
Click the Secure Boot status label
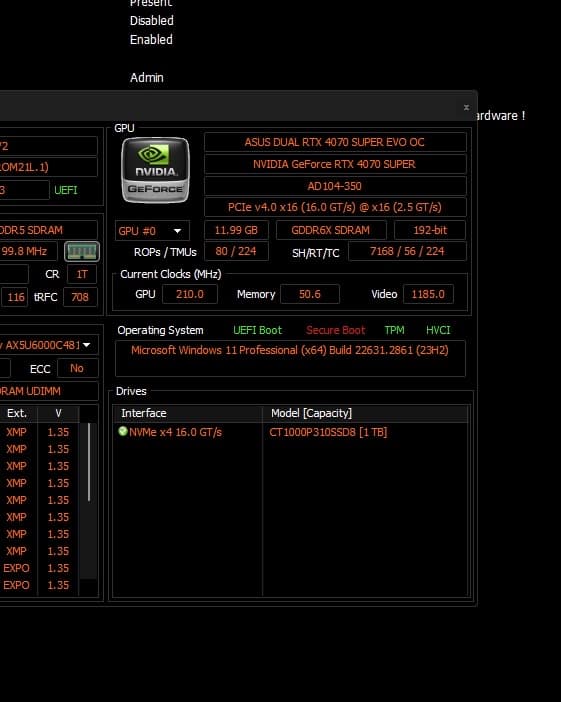coord(335,330)
